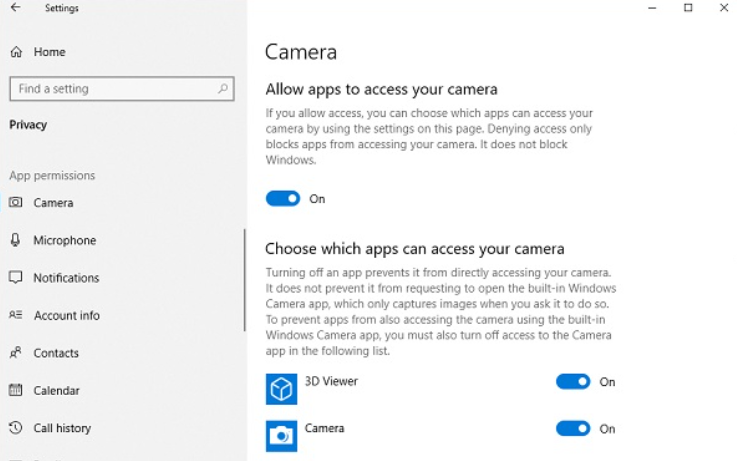Click the Camera icon in sidebar
This screenshot has height=461, width=737.
[16, 203]
